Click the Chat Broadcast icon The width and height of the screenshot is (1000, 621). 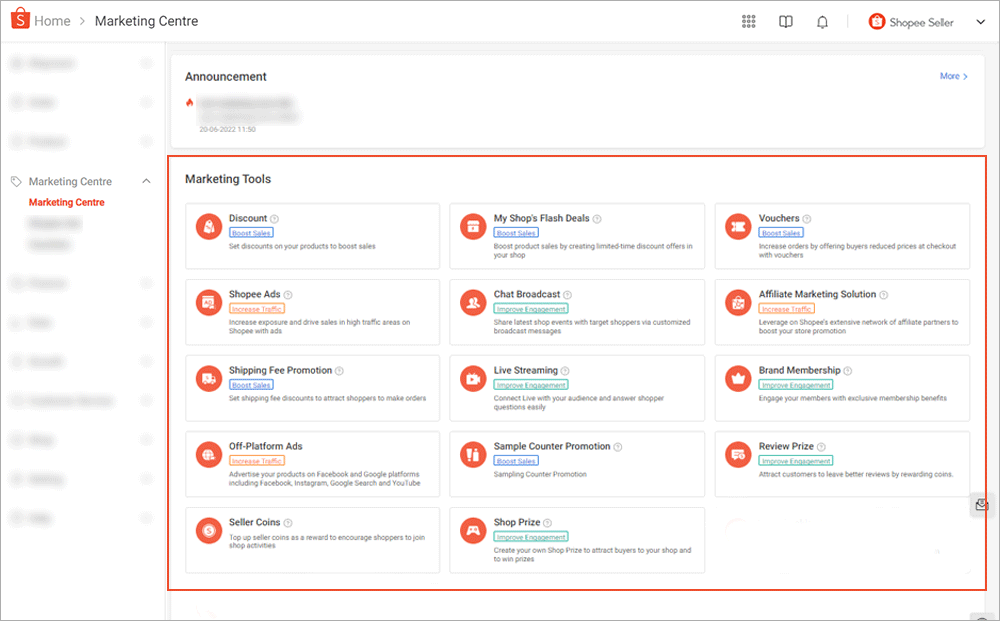click(472, 302)
